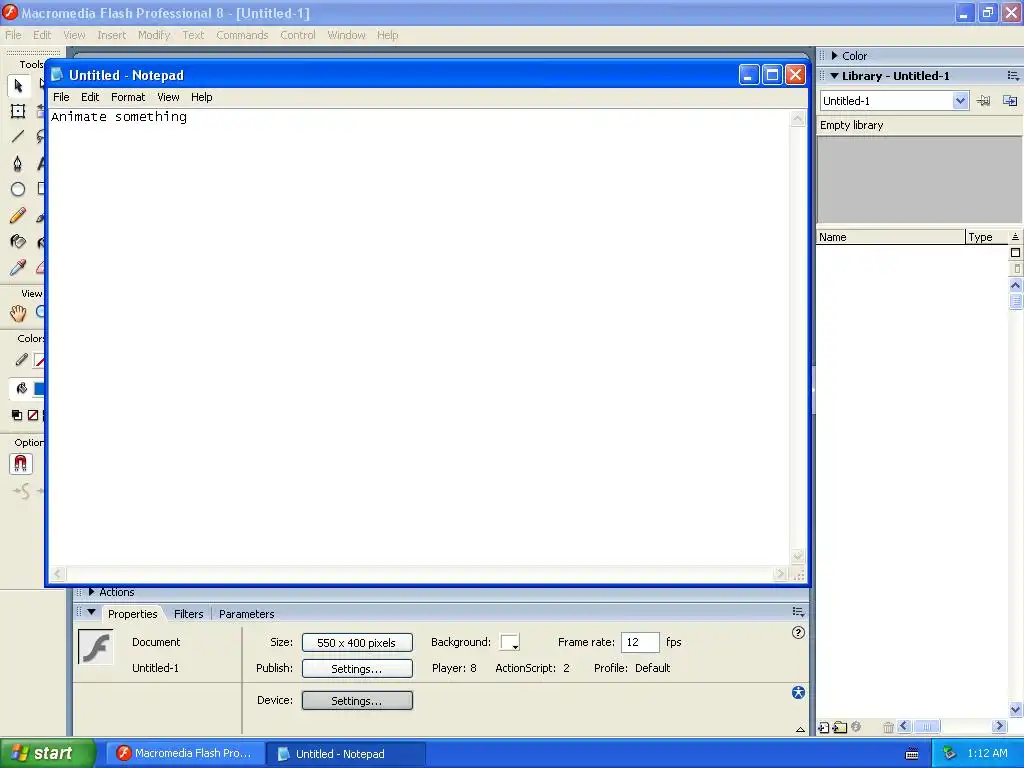Screen dimensions: 1024x768
Task: Open the Background color picker
Action: click(509, 643)
